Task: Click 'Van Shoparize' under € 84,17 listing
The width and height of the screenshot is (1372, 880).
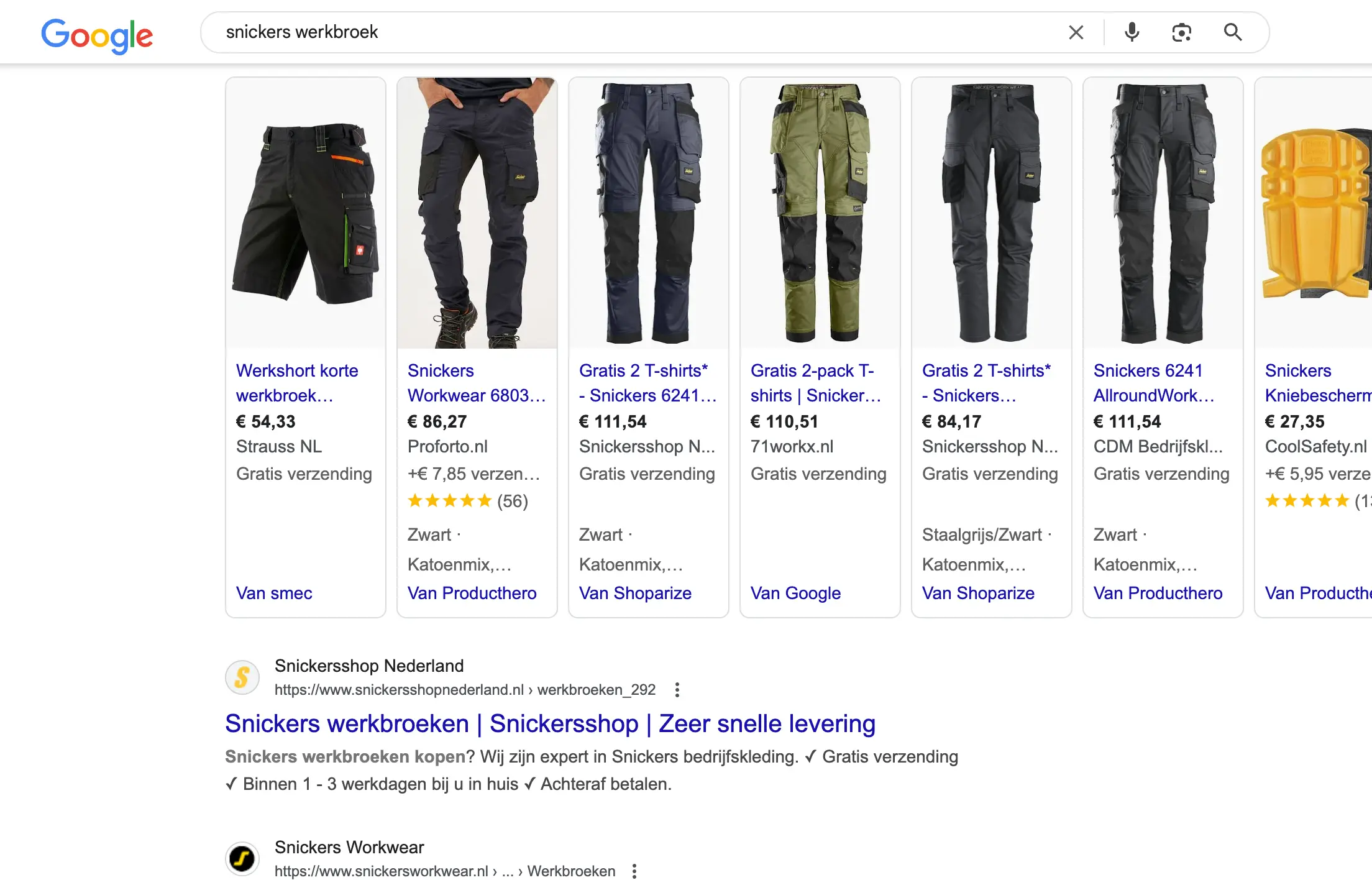Action: [978, 593]
